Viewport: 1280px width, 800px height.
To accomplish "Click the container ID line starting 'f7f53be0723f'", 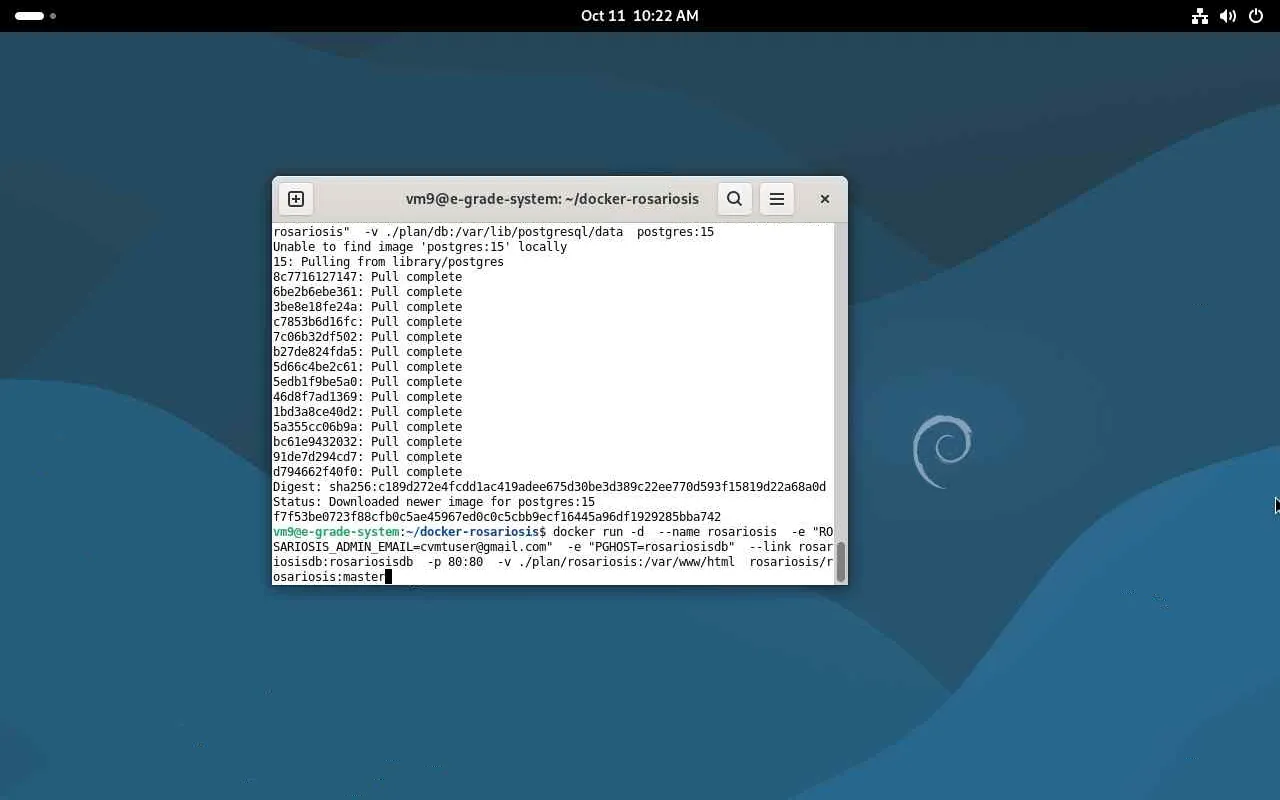I will click(x=497, y=517).
